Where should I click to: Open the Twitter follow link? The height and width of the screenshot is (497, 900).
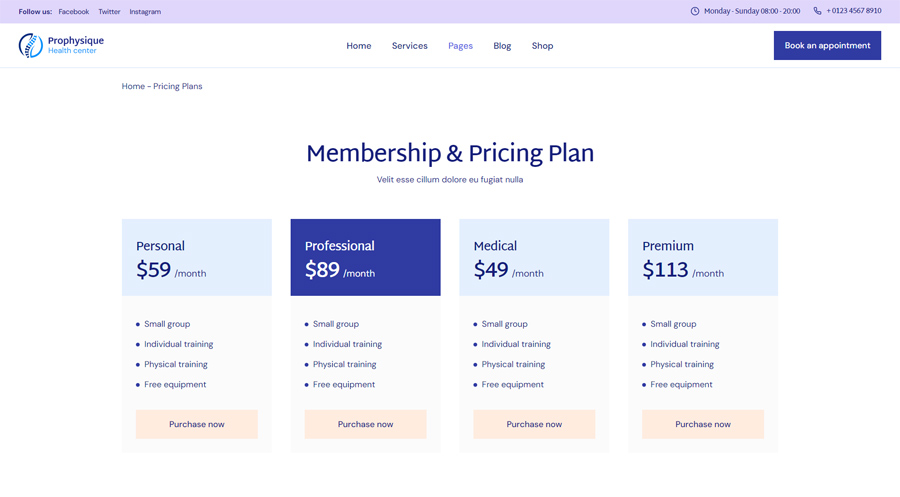(109, 11)
